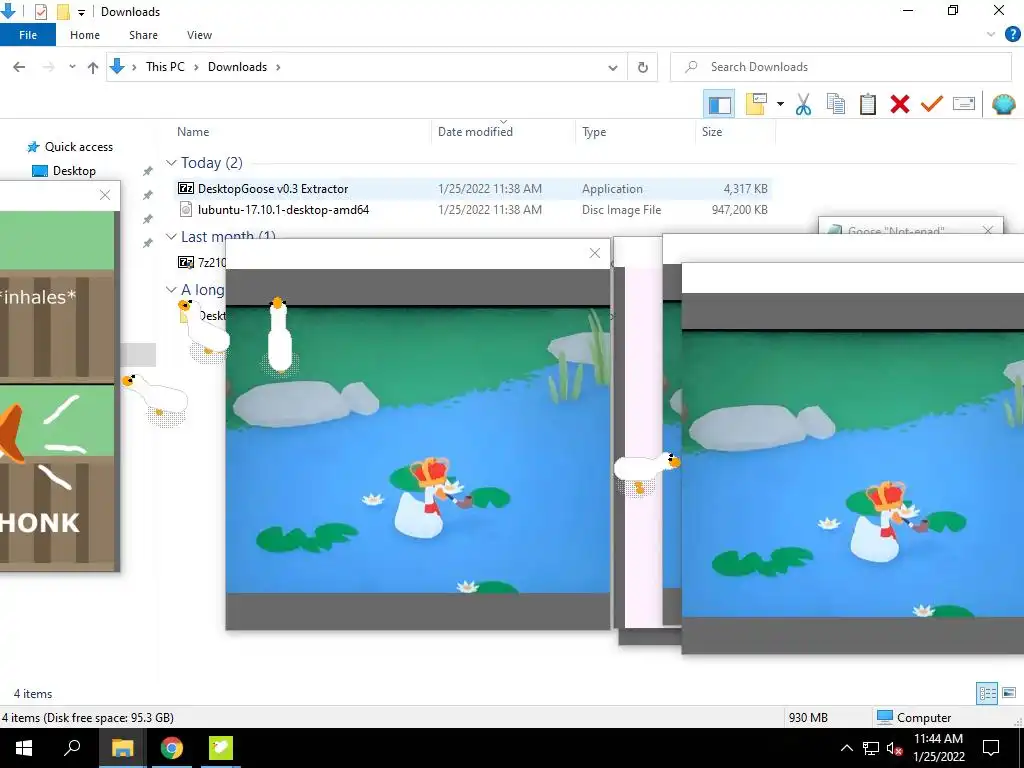Switch to the View ribbon tab

pos(199,35)
